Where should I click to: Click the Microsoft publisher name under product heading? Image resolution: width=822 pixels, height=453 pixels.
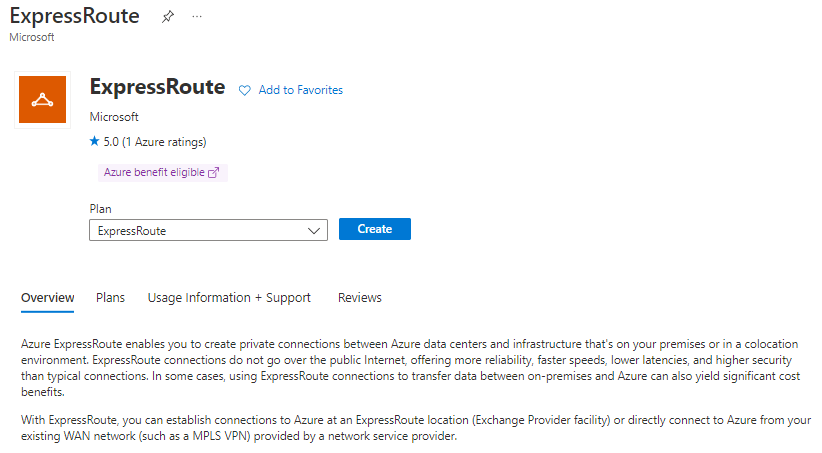coord(113,117)
